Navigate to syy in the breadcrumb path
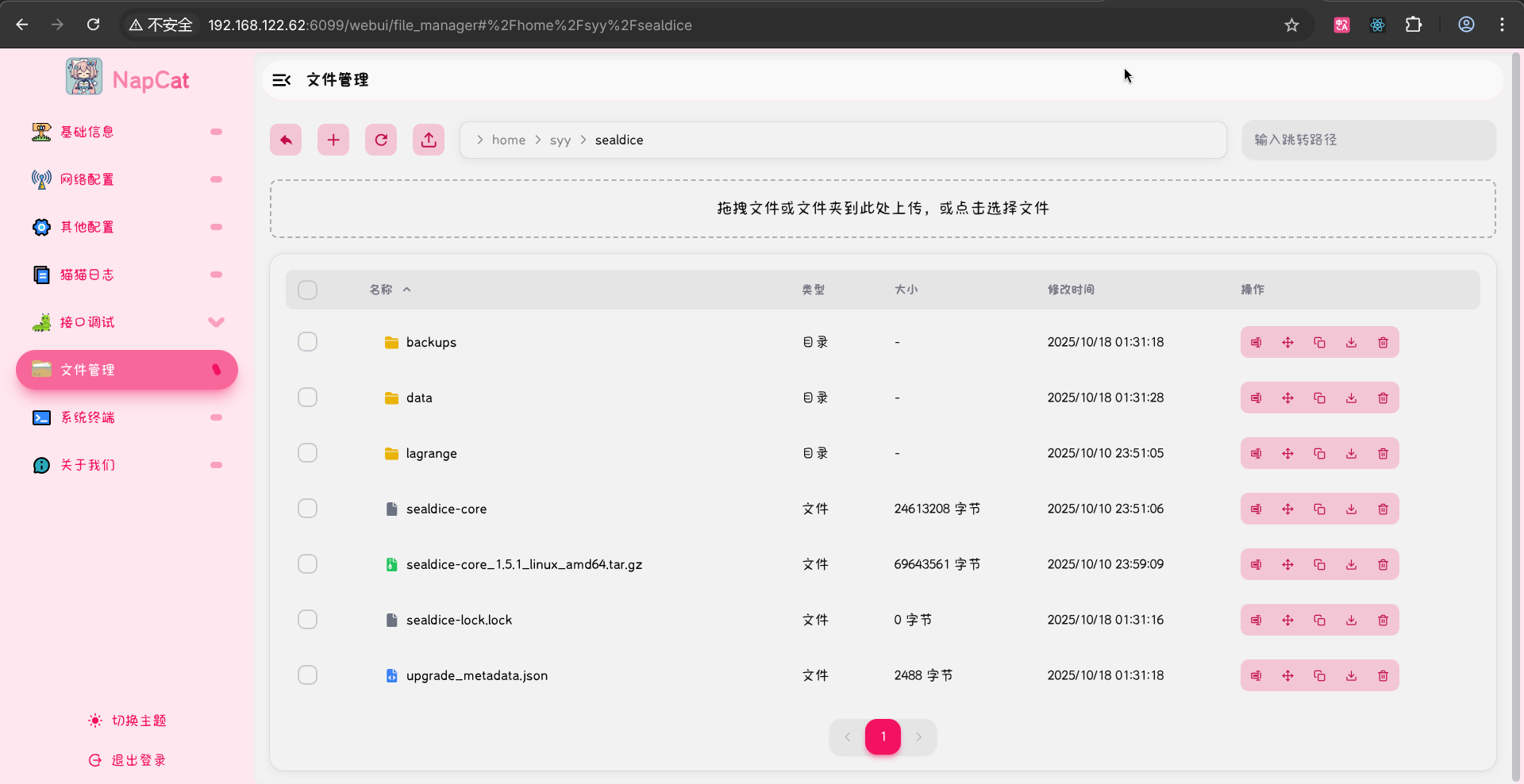The width and height of the screenshot is (1524, 784). pyautogui.click(x=560, y=140)
